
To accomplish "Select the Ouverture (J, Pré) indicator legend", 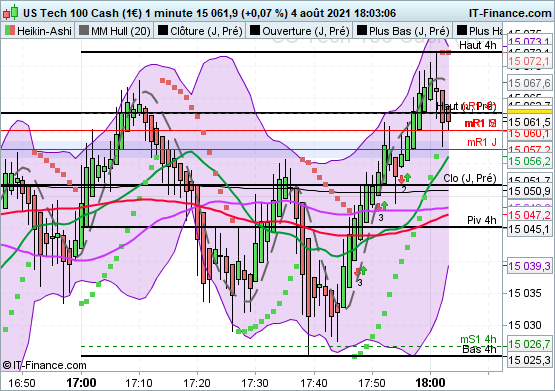I will point(299,31).
